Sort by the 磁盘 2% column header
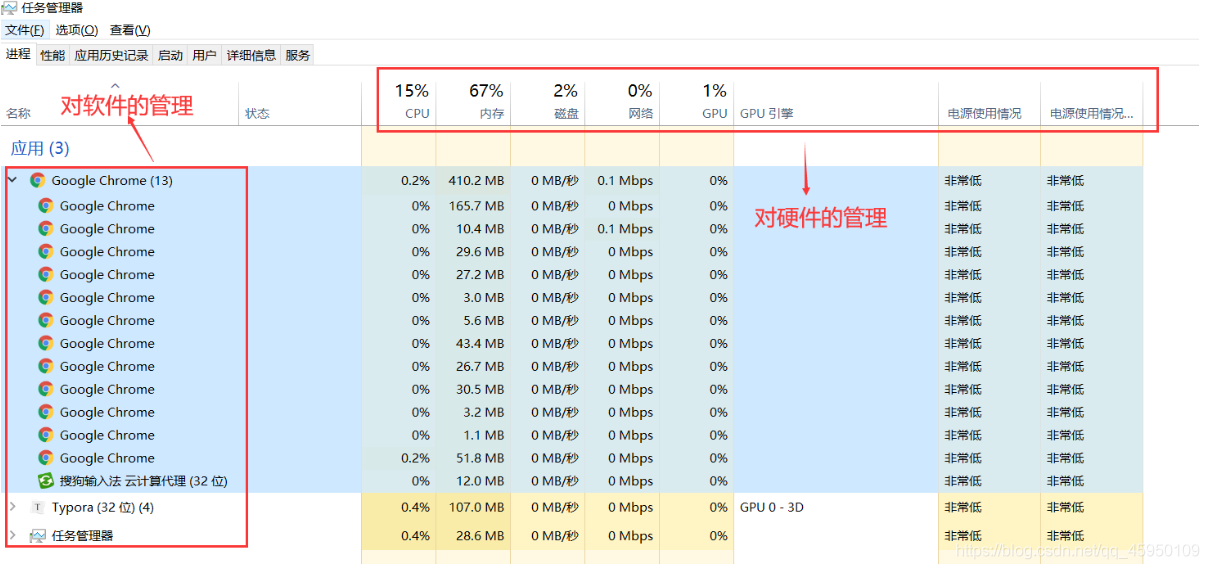Image resolution: width=1209 pixels, height=569 pixels. pyautogui.click(x=547, y=102)
